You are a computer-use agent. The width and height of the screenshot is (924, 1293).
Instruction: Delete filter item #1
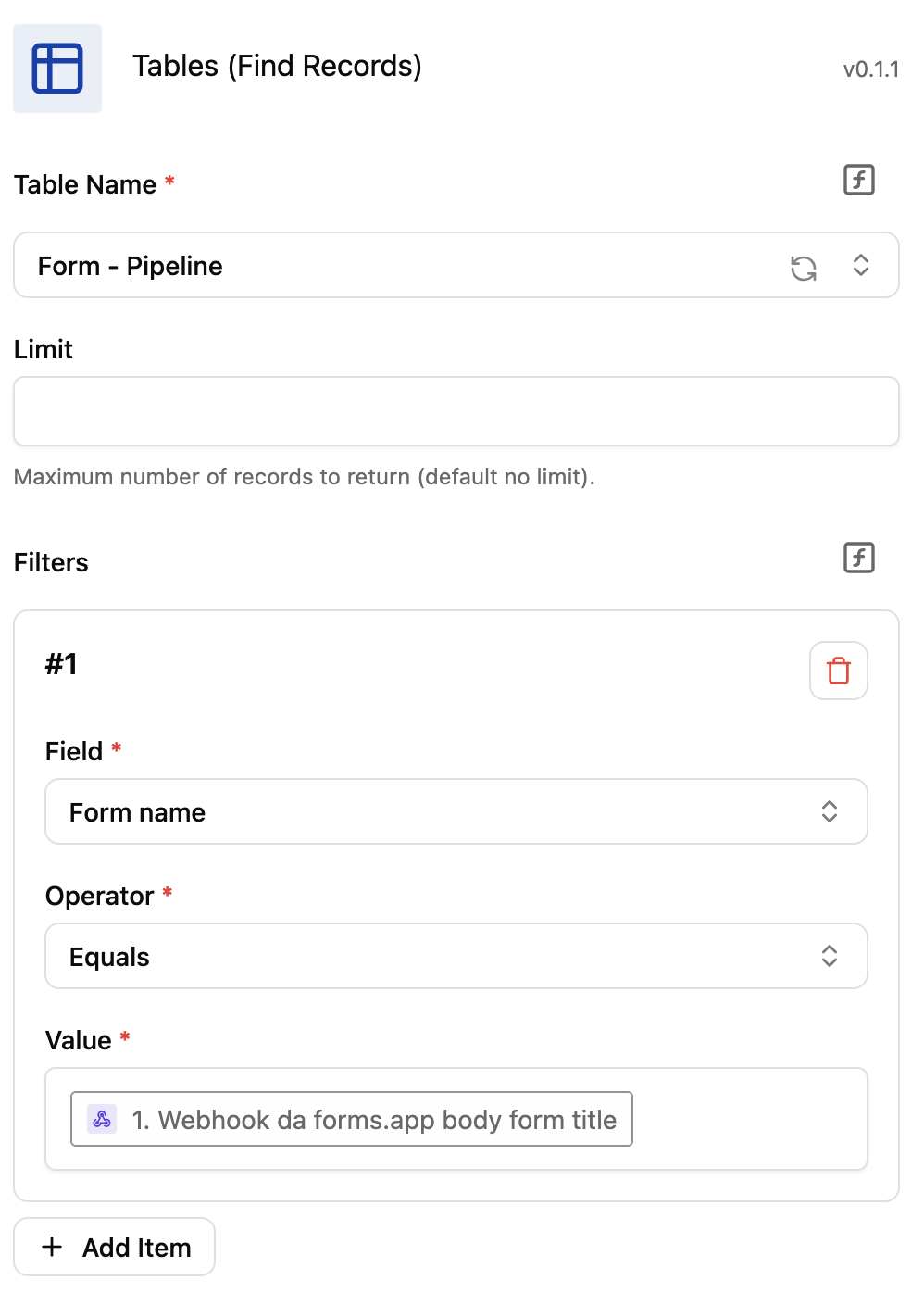click(x=838, y=671)
